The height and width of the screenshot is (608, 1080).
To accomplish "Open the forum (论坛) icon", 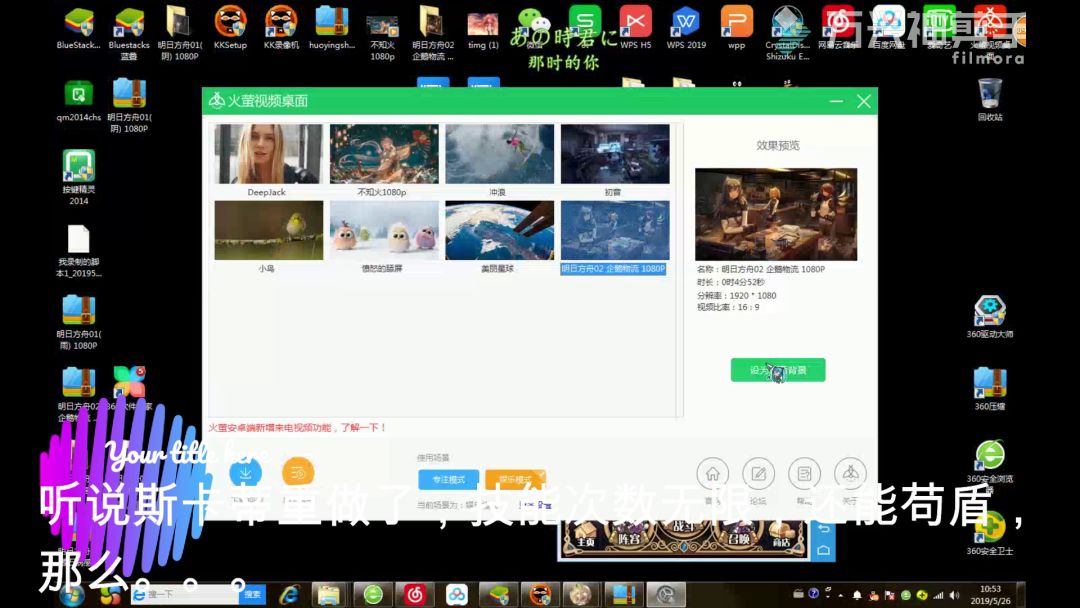I will click(758, 474).
